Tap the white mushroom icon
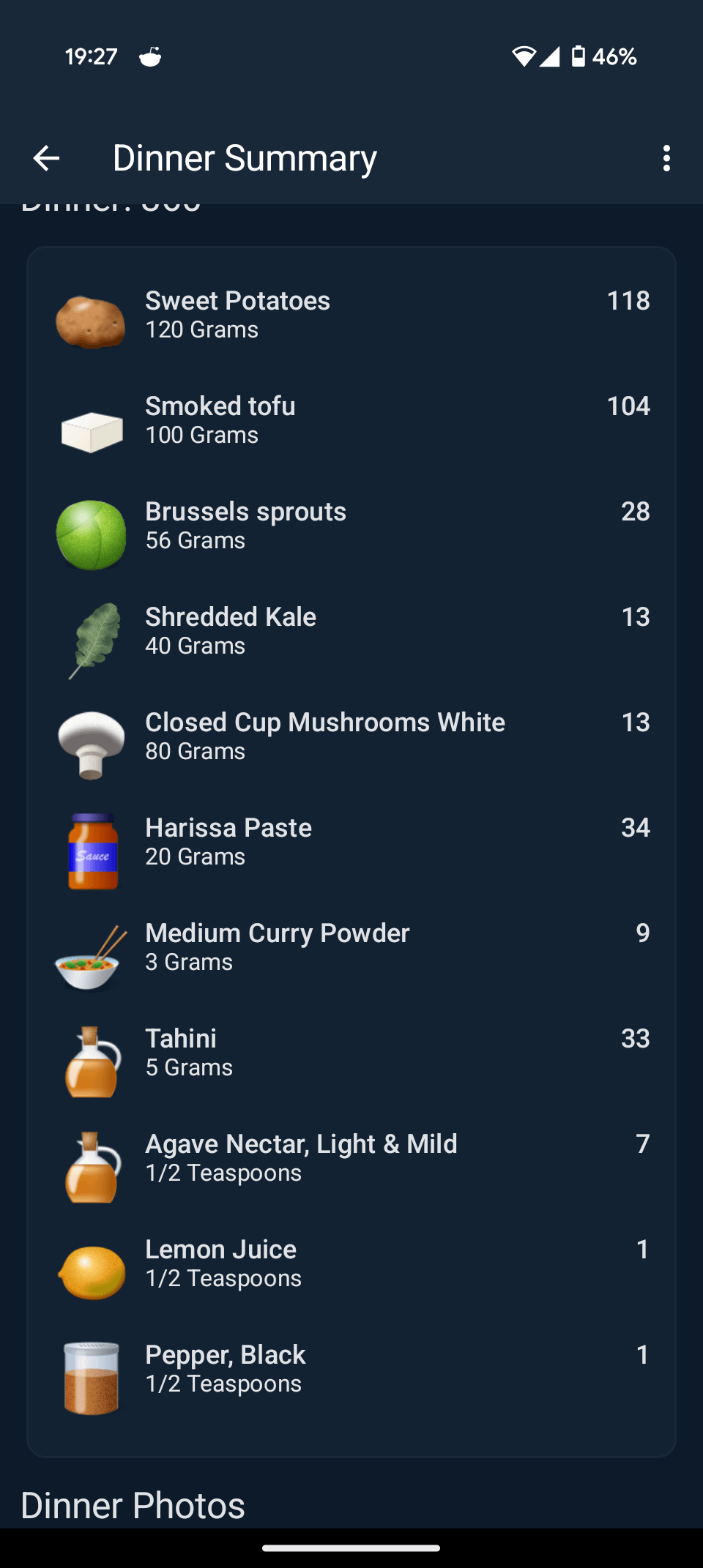 92,744
